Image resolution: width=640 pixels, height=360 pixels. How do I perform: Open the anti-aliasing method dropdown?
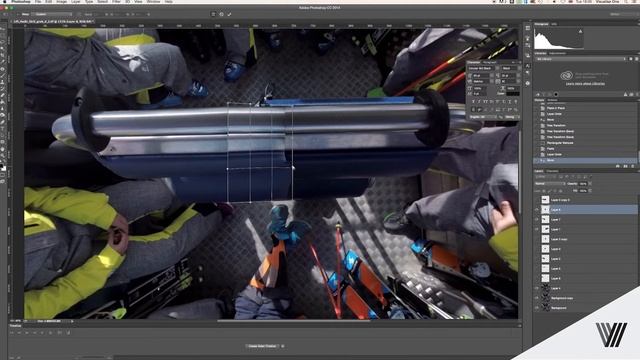513,117
